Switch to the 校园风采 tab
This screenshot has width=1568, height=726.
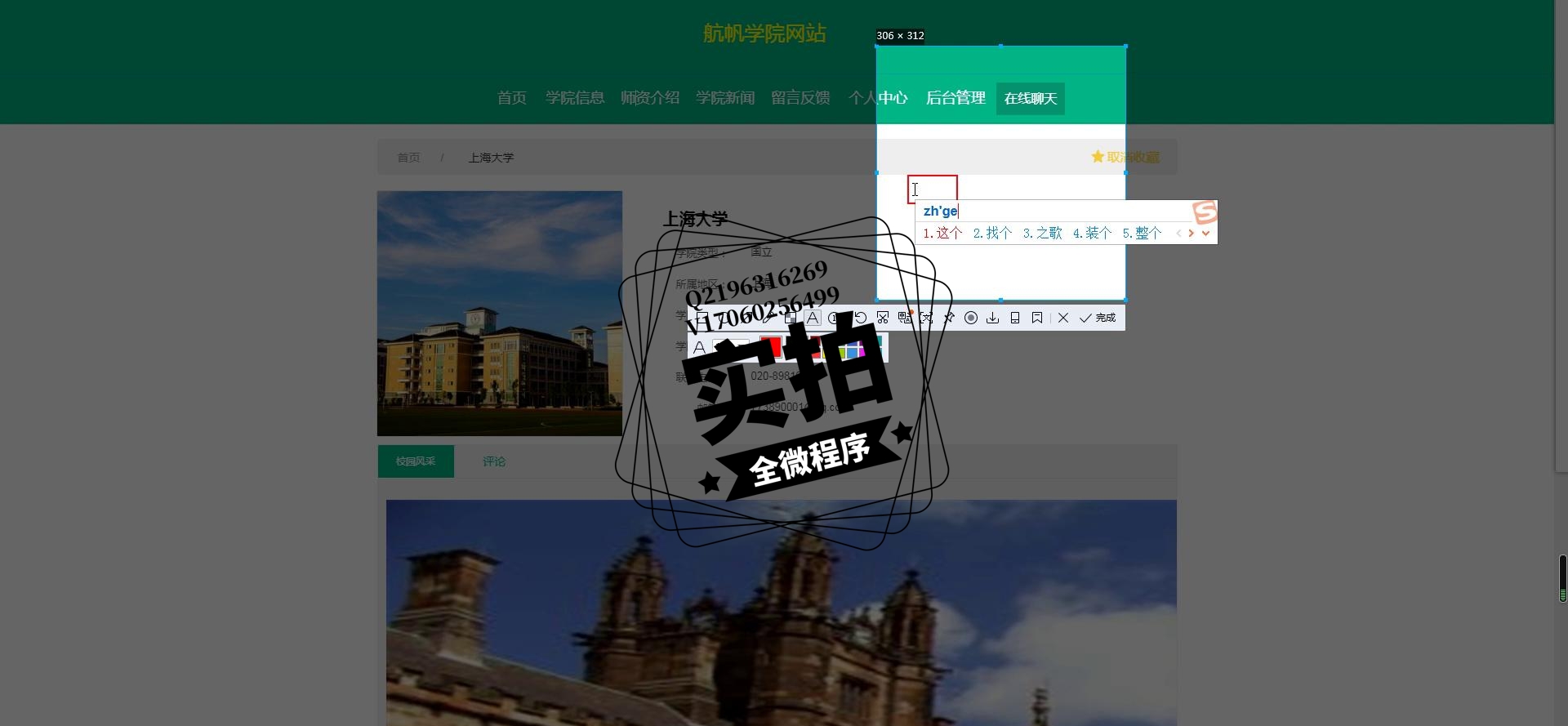[x=416, y=461]
